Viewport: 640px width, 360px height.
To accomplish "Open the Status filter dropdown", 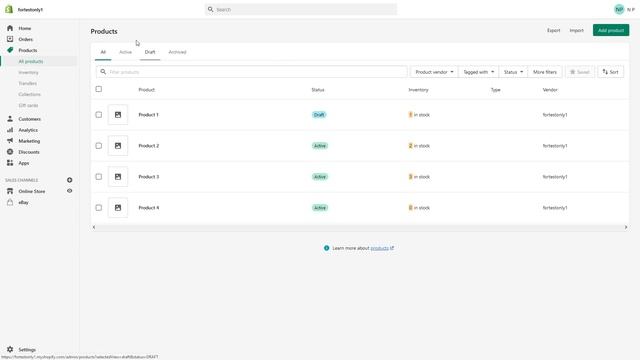I will (x=513, y=72).
